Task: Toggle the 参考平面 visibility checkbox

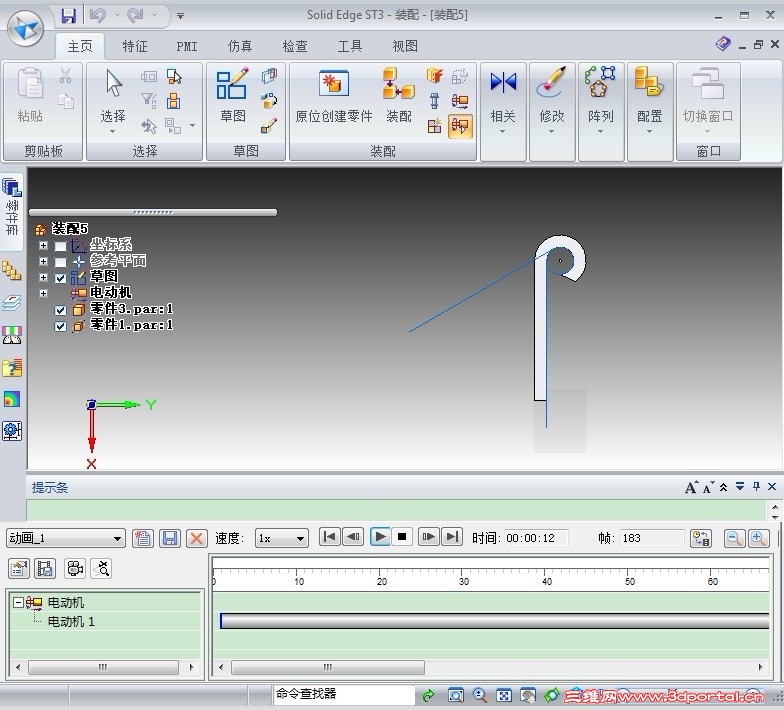Action: [x=60, y=262]
